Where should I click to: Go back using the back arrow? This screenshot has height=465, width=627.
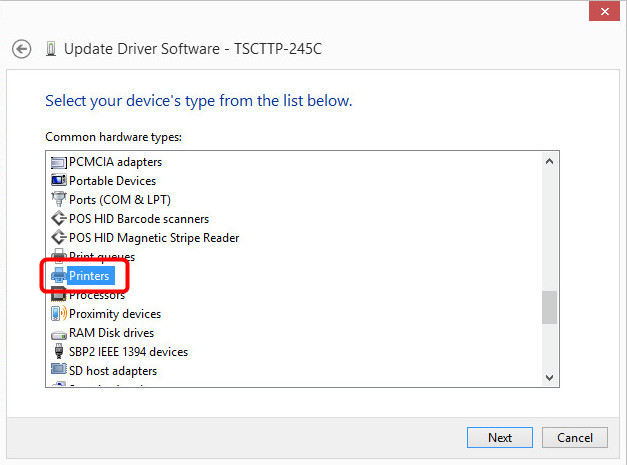pyautogui.click(x=22, y=48)
